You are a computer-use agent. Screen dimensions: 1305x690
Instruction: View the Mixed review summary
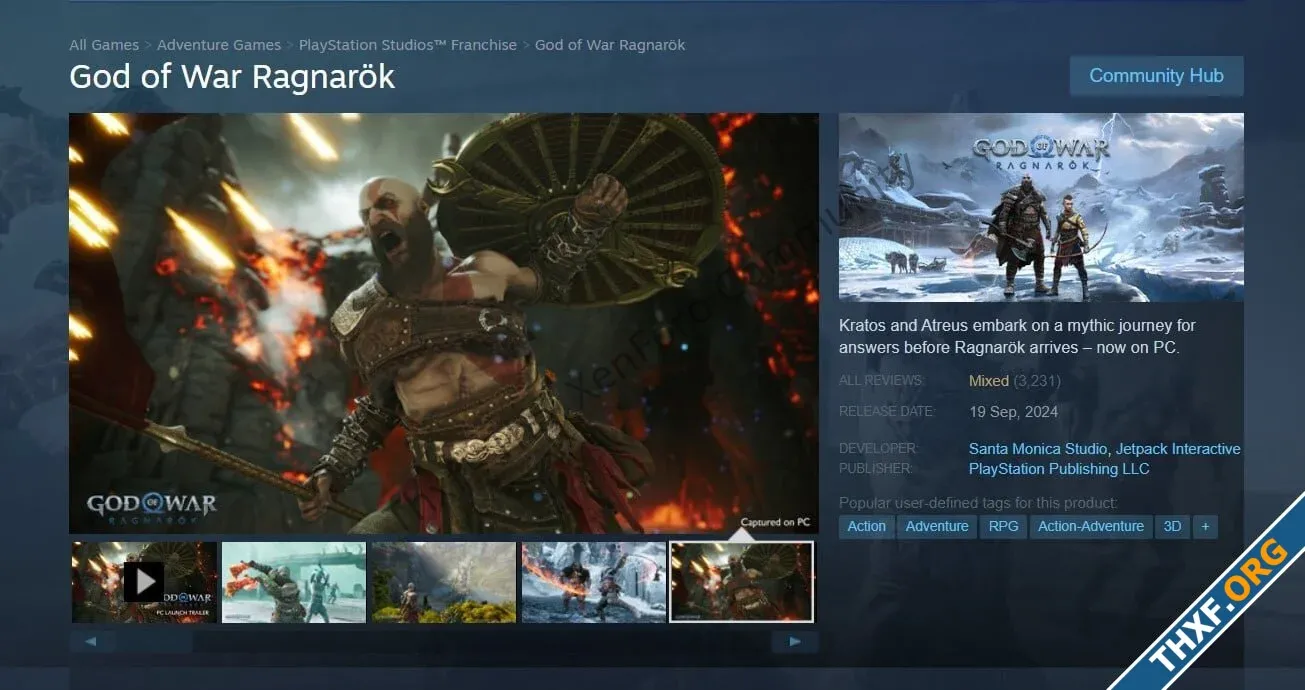pyautogui.click(x=989, y=381)
